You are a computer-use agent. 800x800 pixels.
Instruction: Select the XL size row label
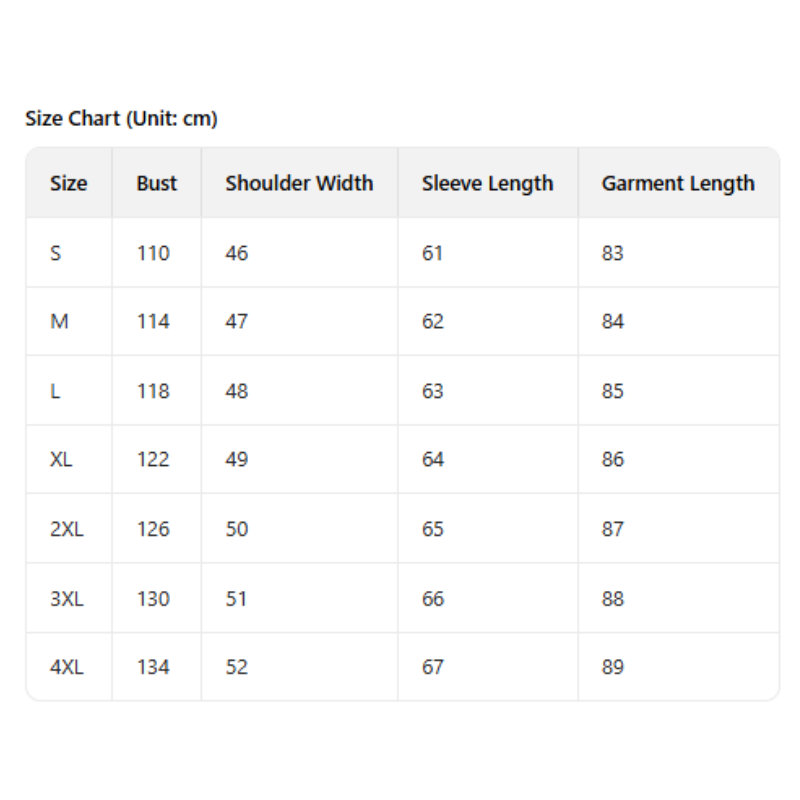pos(61,459)
